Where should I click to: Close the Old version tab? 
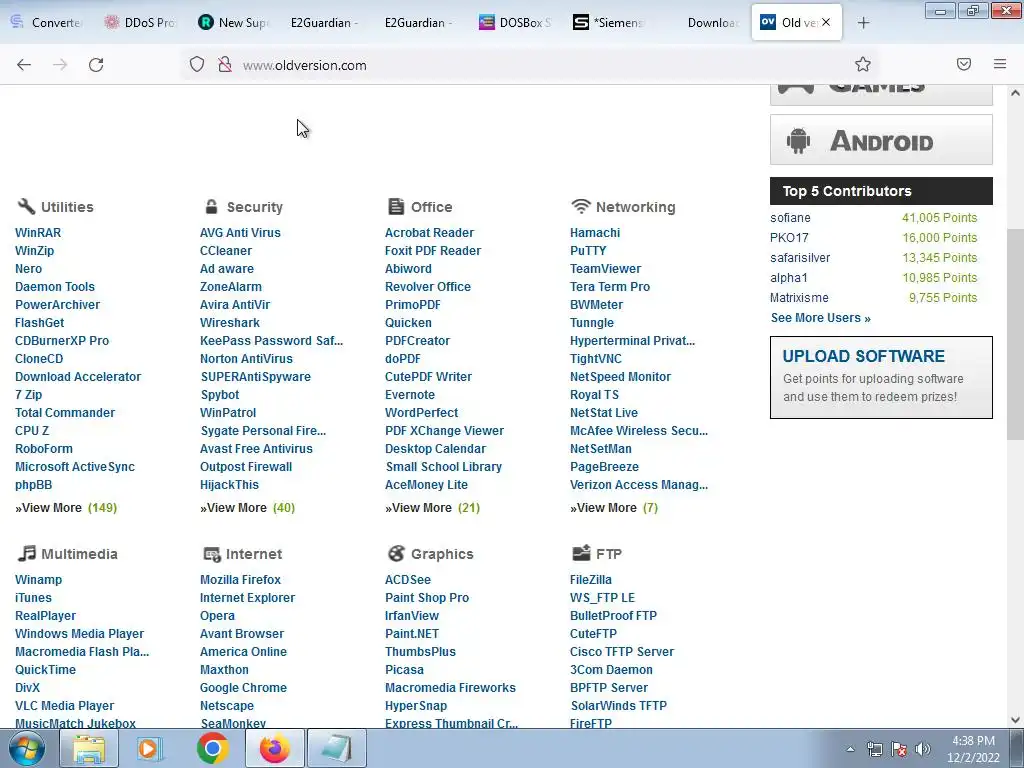click(826, 22)
